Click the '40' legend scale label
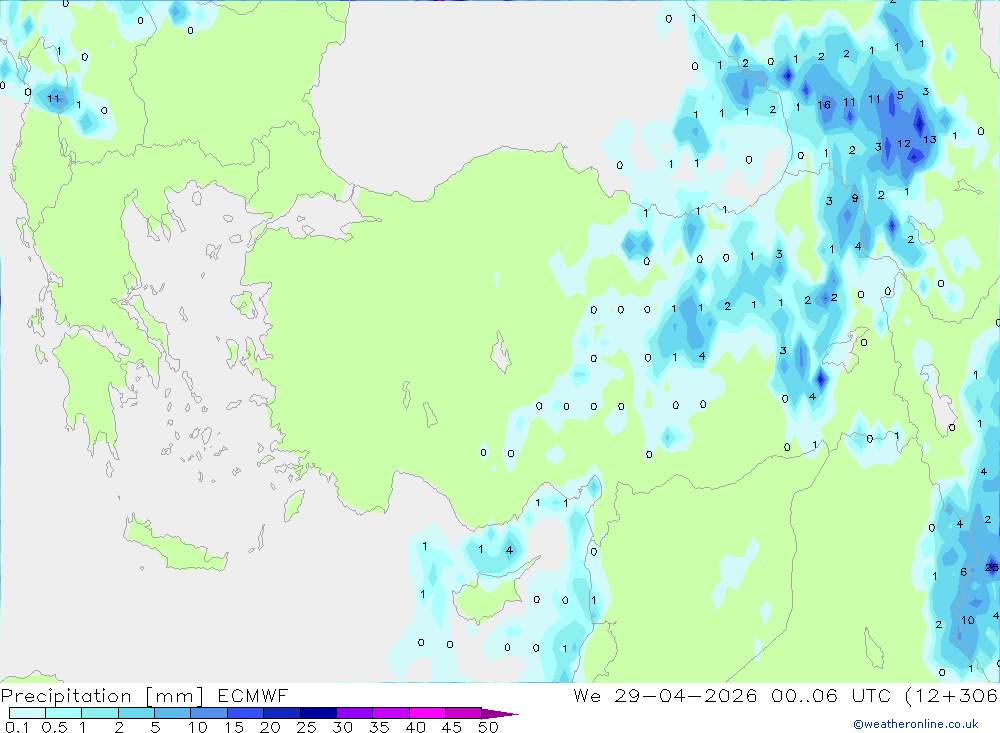This screenshot has width=1000, height=733. (x=415, y=727)
